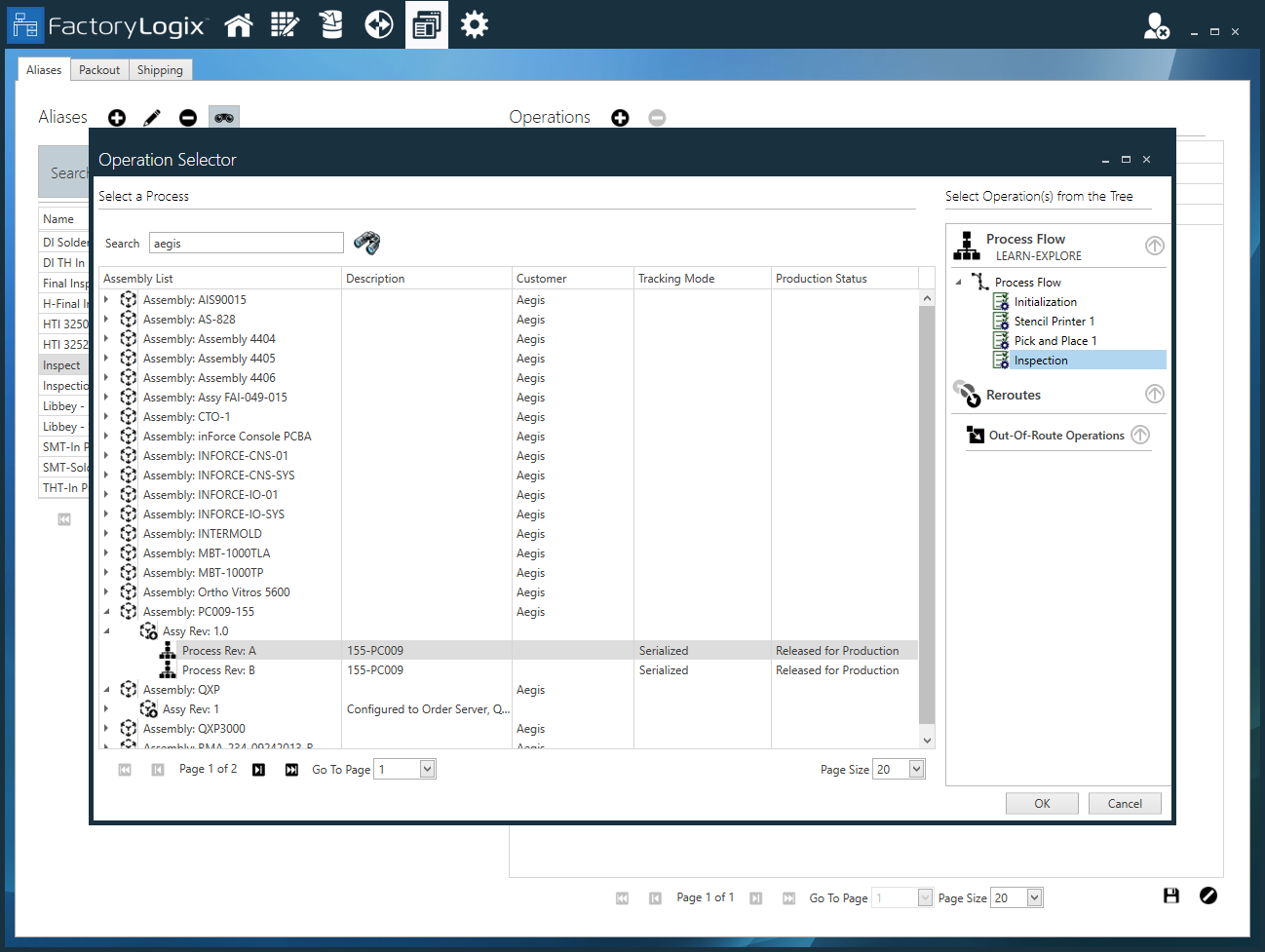The width and height of the screenshot is (1265, 952).
Task: Click the circular arrows navigation toolbar icon
Action: pos(378,23)
